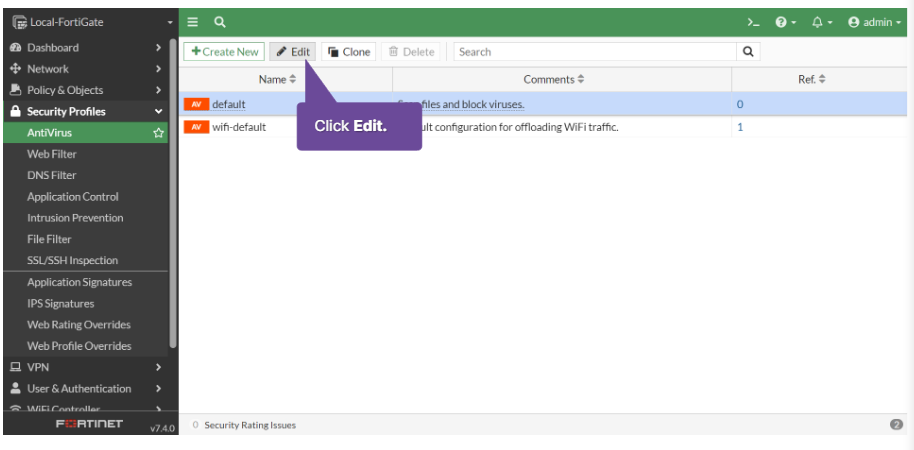Expand the User & Authentication menu
Image resolution: width=914 pixels, height=450 pixels.
[85, 389]
